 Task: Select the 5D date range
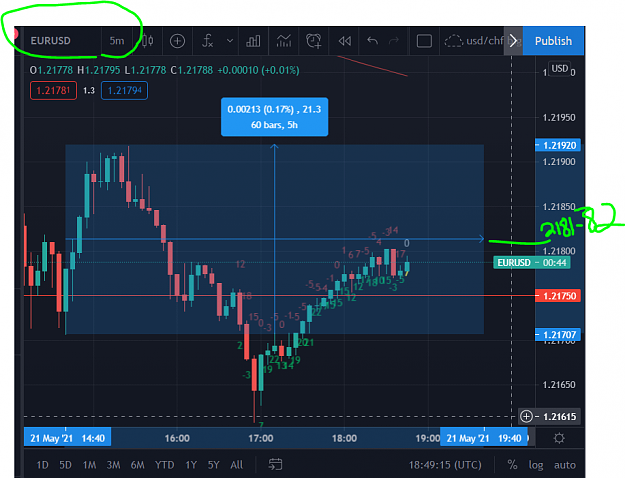[65, 465]
